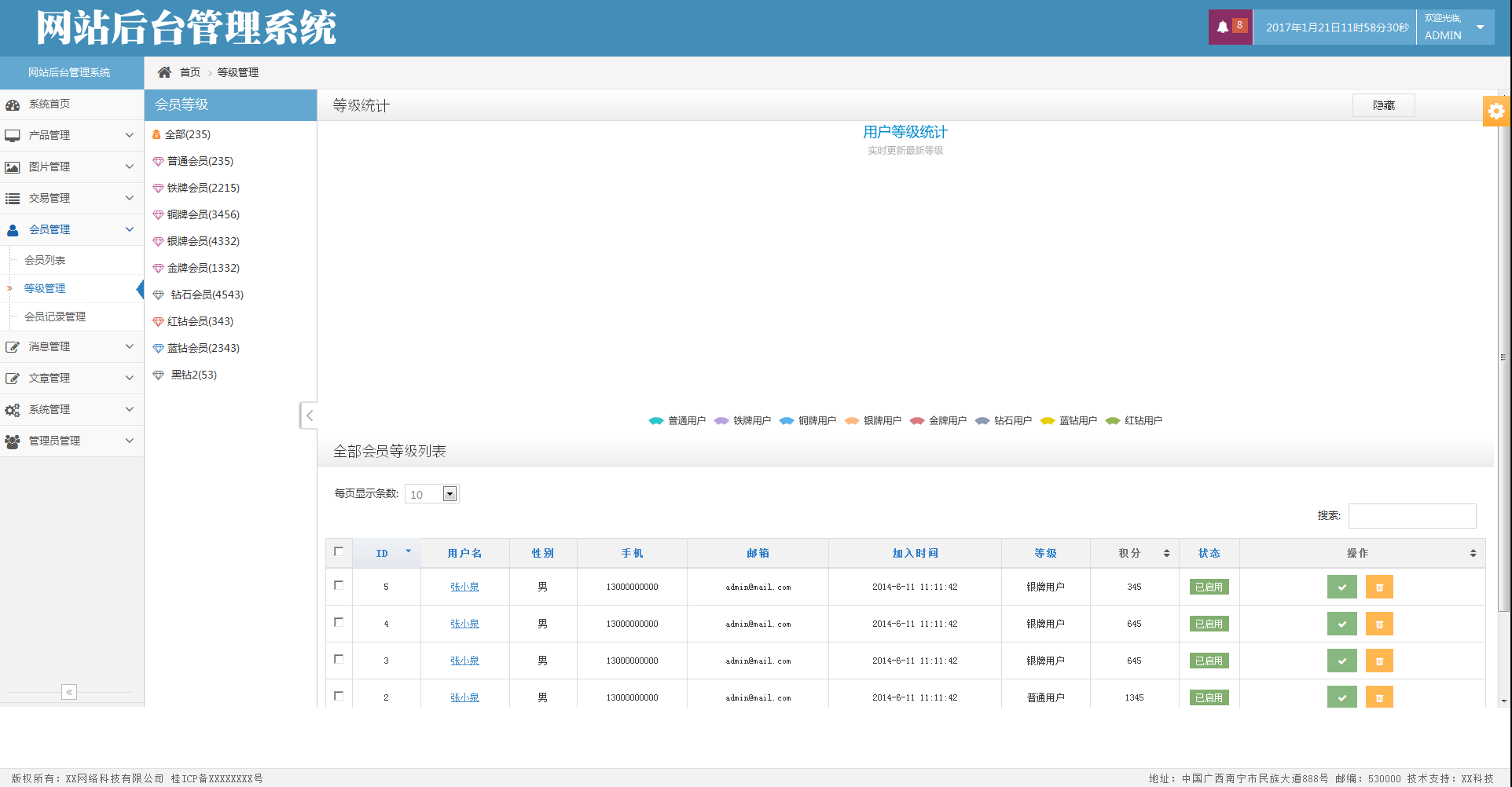Click green check button for ID 5 row
1512x787 pixels.
(x=1342, y=587)
